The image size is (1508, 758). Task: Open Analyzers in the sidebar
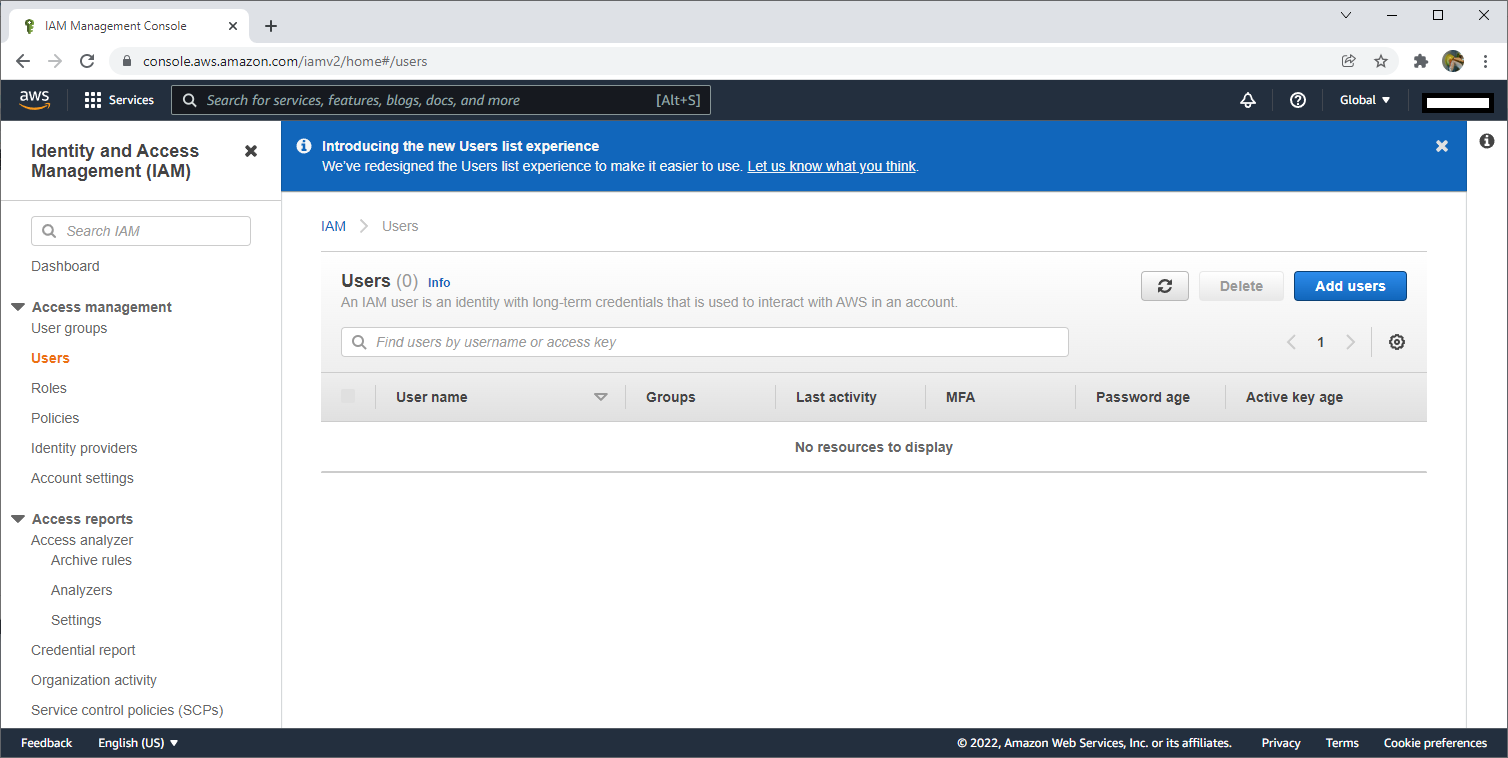coord(82,590)
